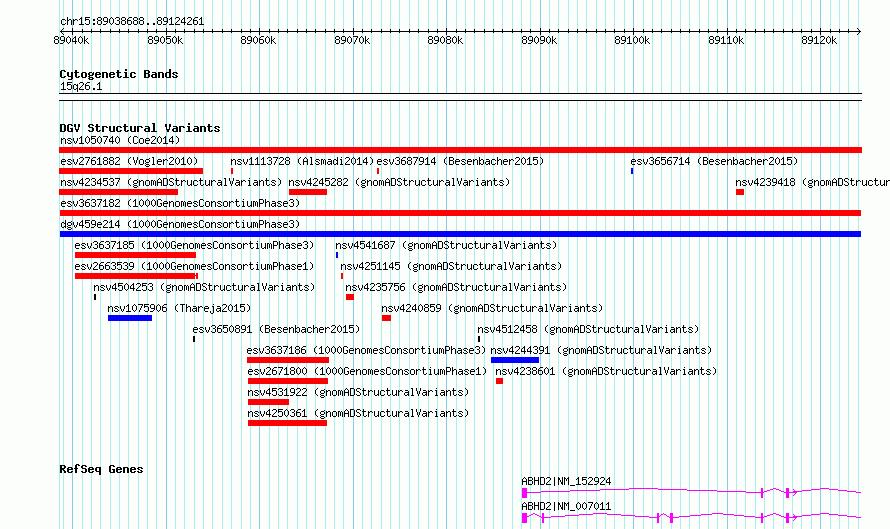The height and width of the screenshot is (529, 890).
Task: Click the DGV Structural Variants track title
Action: click(x=140, y=128)
